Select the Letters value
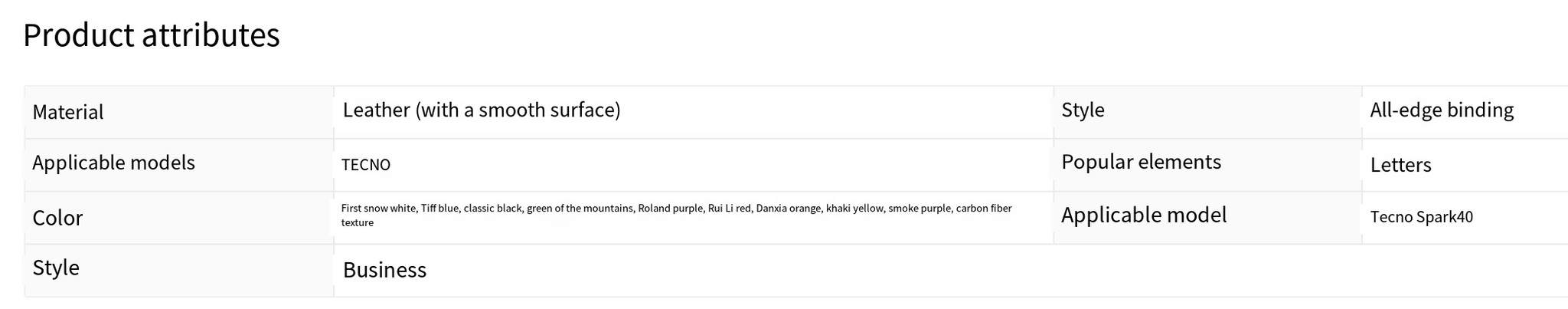Screen dimensions: 1568x309 [x=1400, y=166]
